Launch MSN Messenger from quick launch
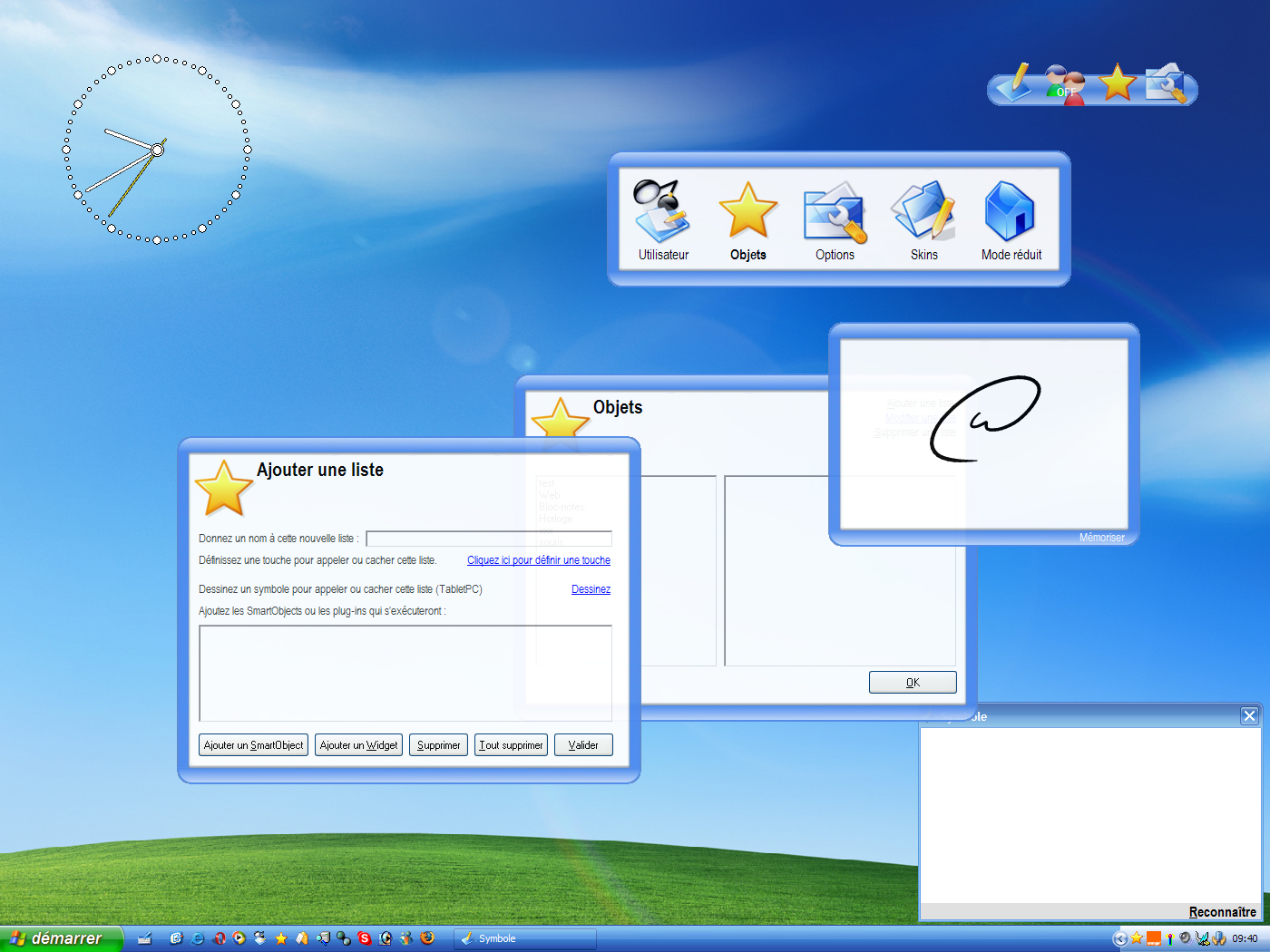 click(x=406, y=938)
